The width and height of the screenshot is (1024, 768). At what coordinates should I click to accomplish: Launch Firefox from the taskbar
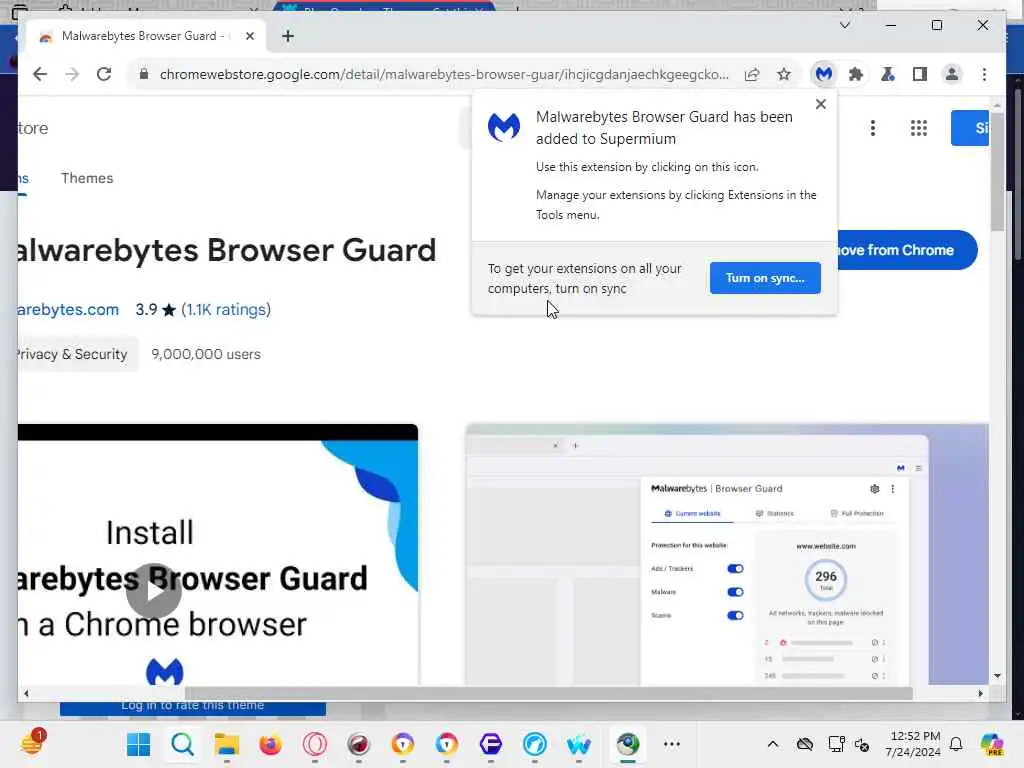click(x=270, y=744)
